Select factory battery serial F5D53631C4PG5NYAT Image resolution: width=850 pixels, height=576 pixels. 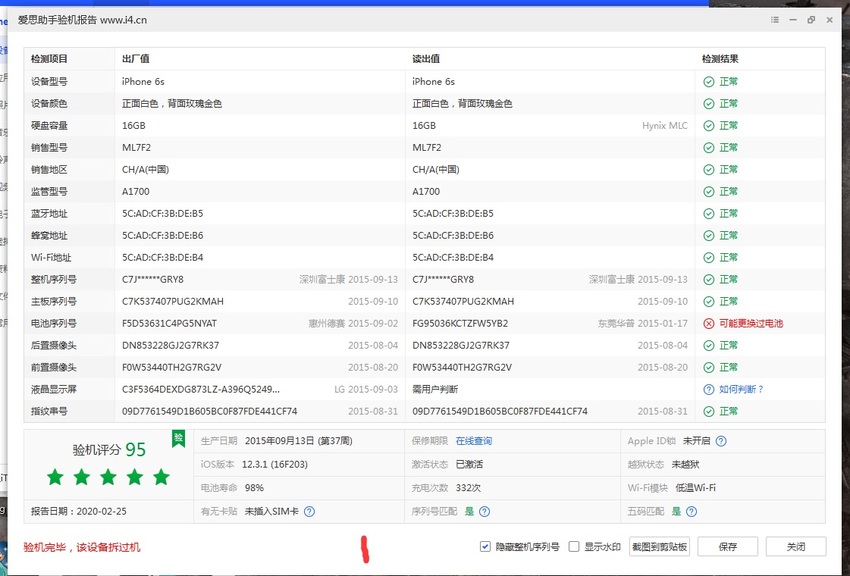click(169, 323)
